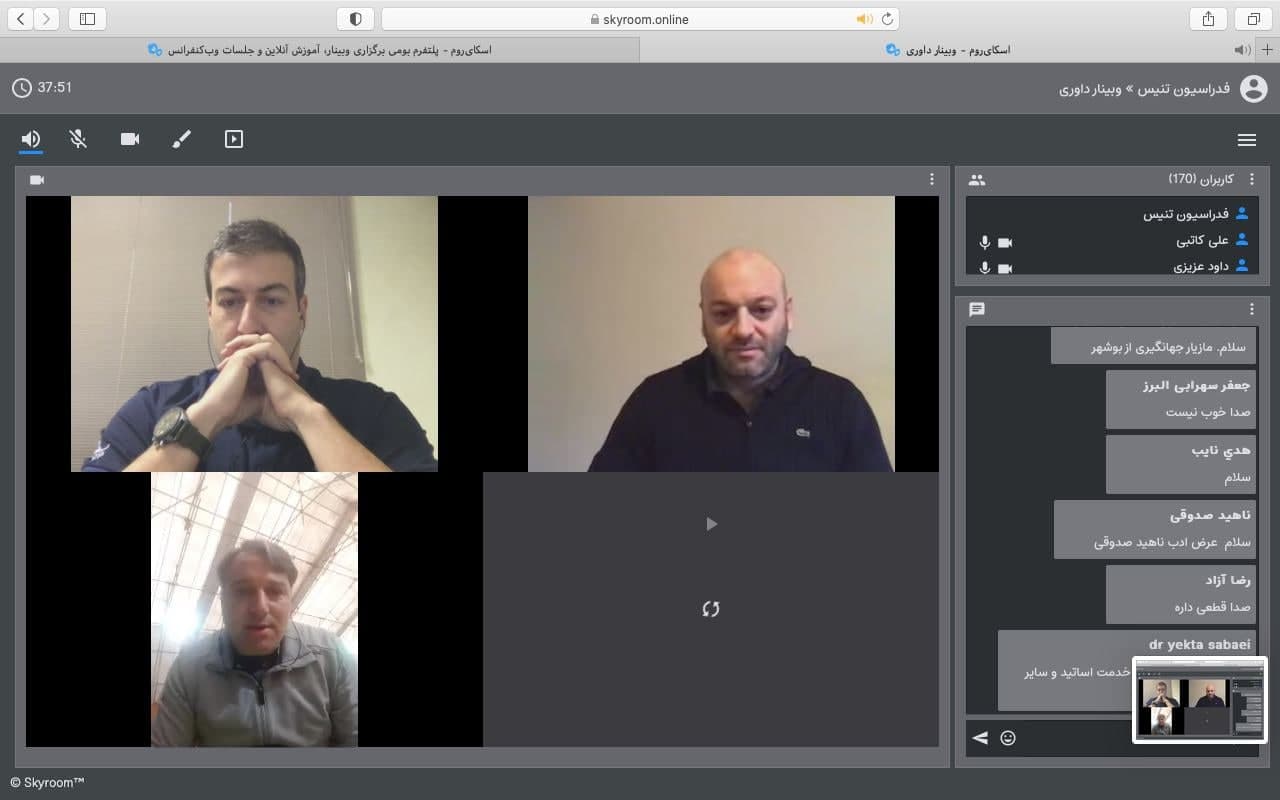Viewport: 1280px width, 800px height.
Task: Click the users count heading کاربران (170)
Action: point(1201,179)
